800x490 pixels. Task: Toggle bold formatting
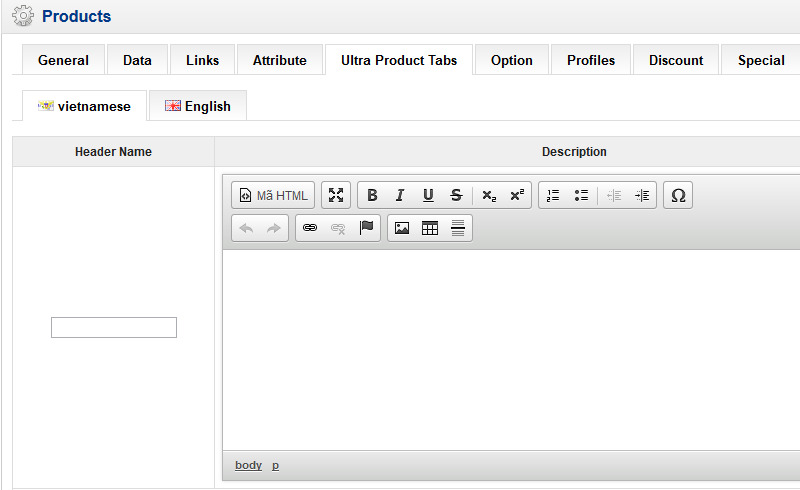pos(372,195)
